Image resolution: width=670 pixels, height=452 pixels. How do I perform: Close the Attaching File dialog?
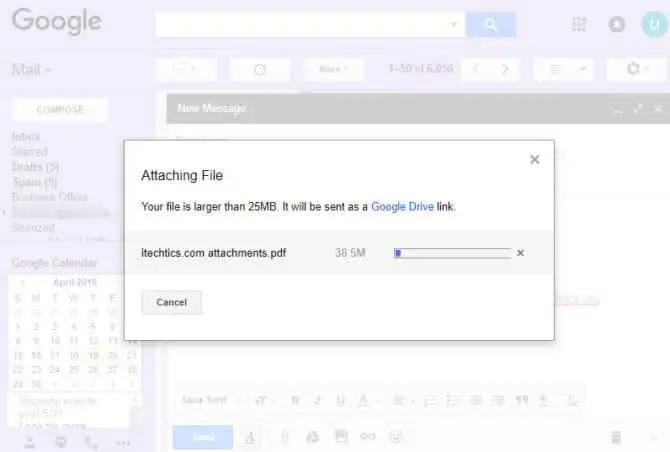pos(535,159)
